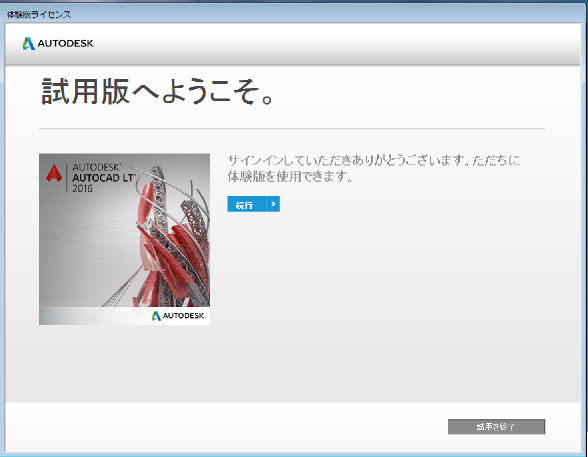
Task: Click the Autodesk logo in the header
Action: 58,43
